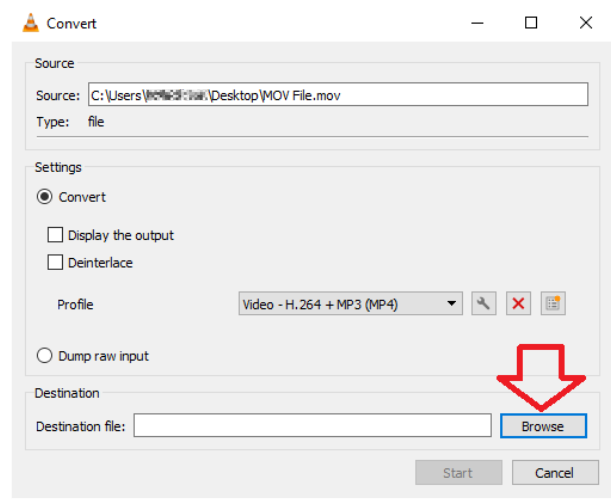
Task: Close the Convert dialog window
Action: (x=585, y=23)
